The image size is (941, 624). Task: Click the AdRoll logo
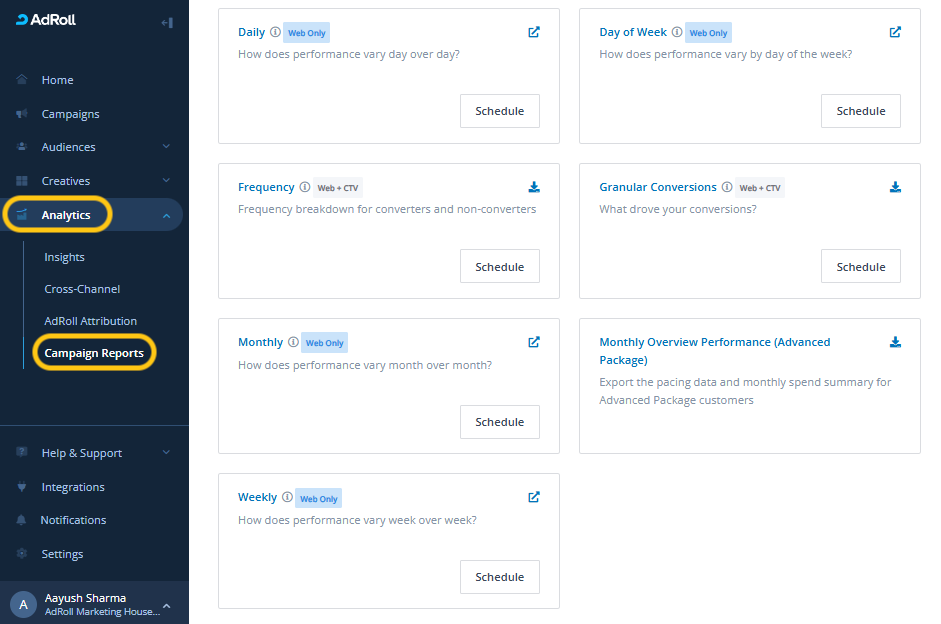point(46,20)
